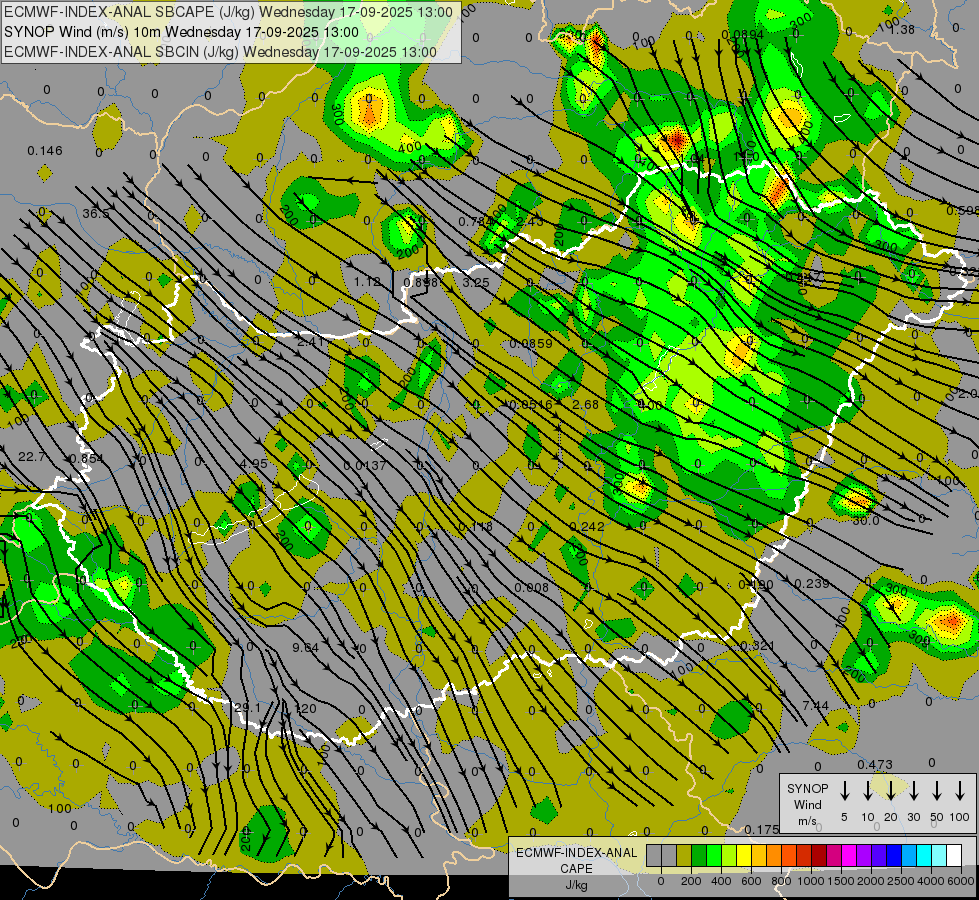The width and height of the screenshot is (979, 900).
Task: Click the m/s unit in the wind legend
Action: (x=807, y=821)
